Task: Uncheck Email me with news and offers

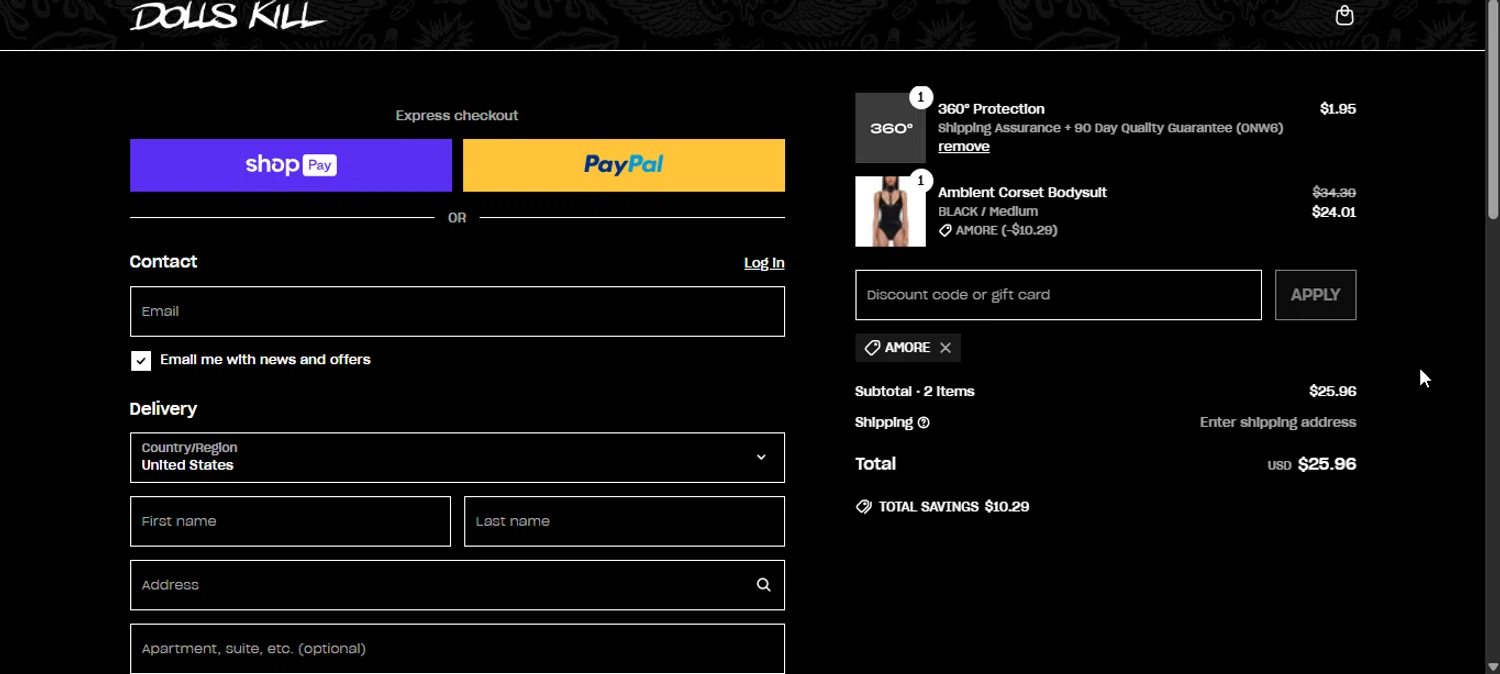Action: click(141, 361)
